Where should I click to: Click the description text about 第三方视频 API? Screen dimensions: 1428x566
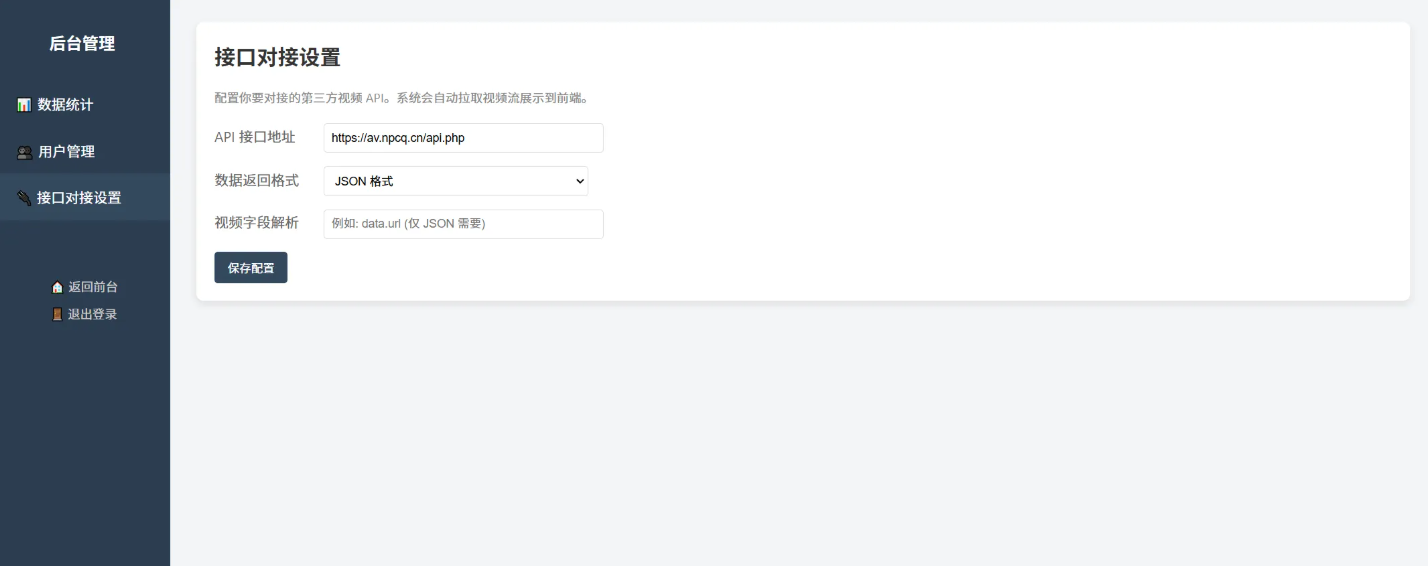pos(404,98)
